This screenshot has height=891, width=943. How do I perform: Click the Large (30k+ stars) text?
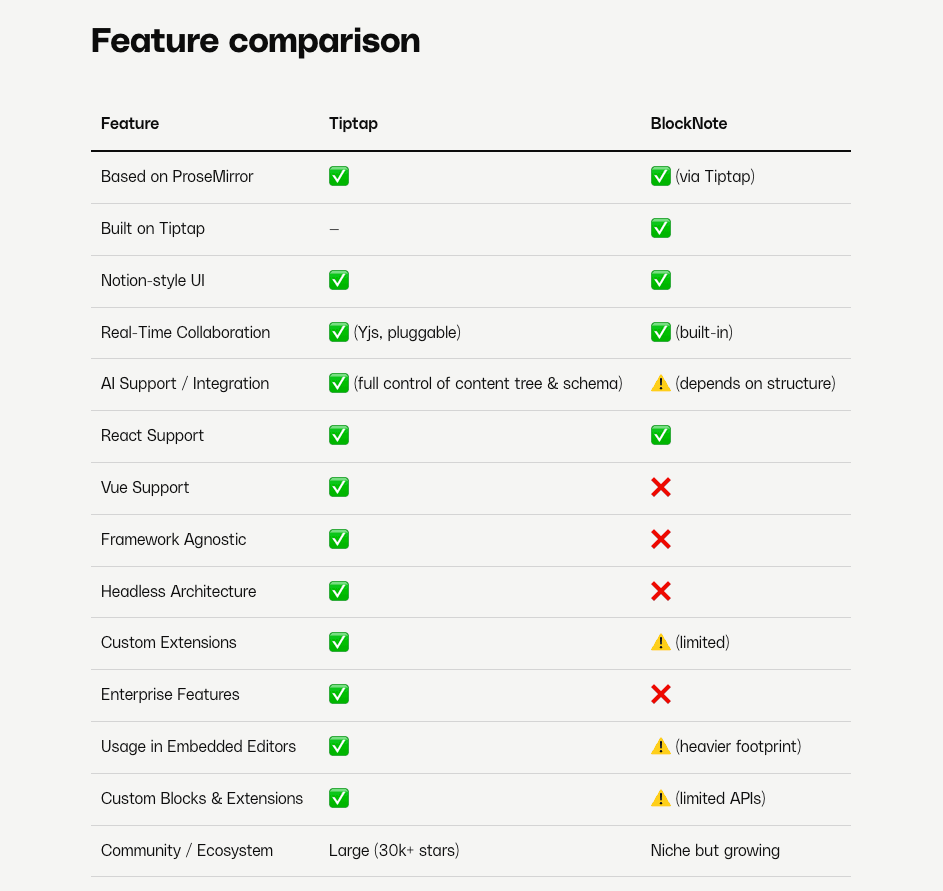pyautogui.click(x=394, y=850)
